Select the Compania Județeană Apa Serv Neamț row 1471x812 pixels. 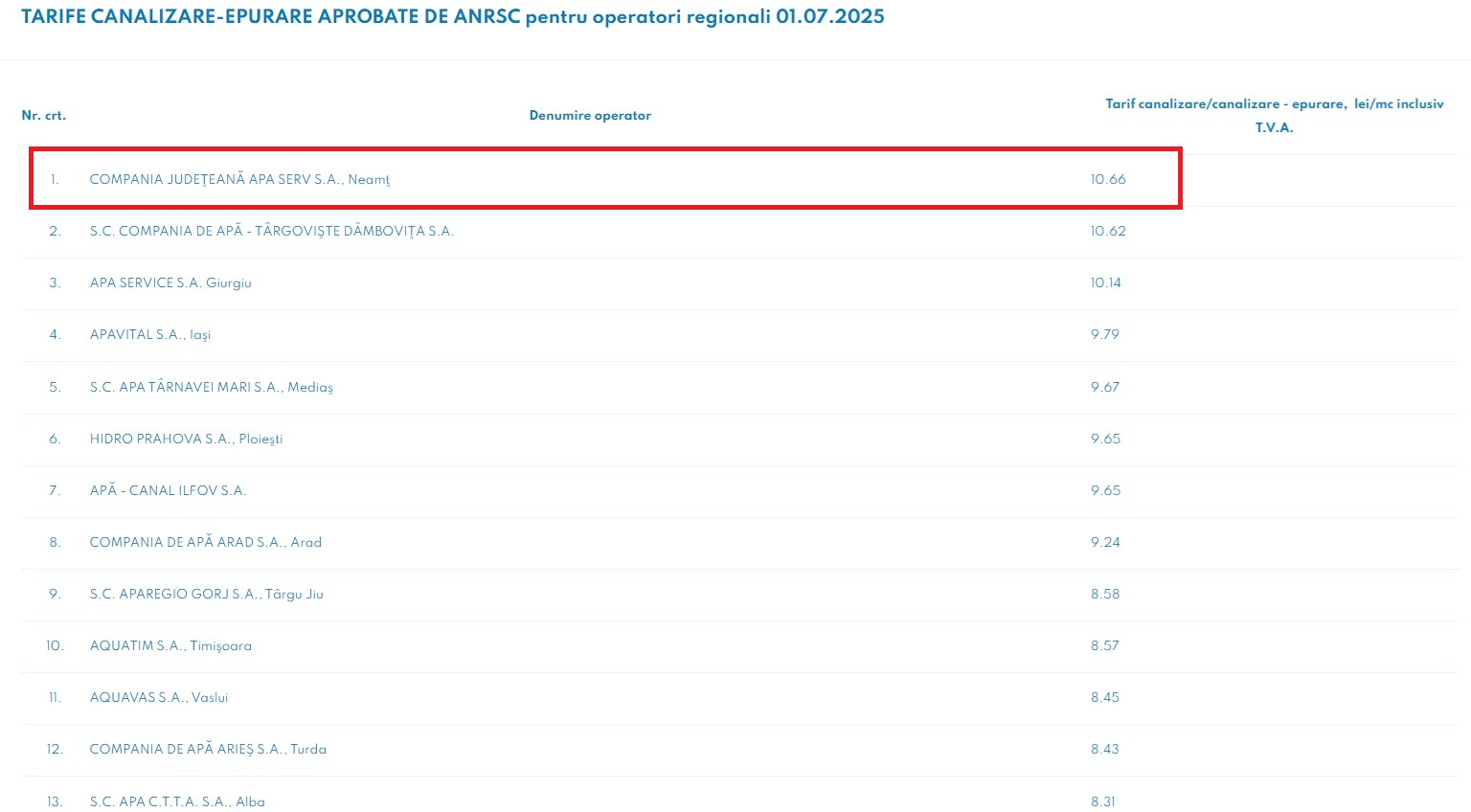click(x=239, y=180)
